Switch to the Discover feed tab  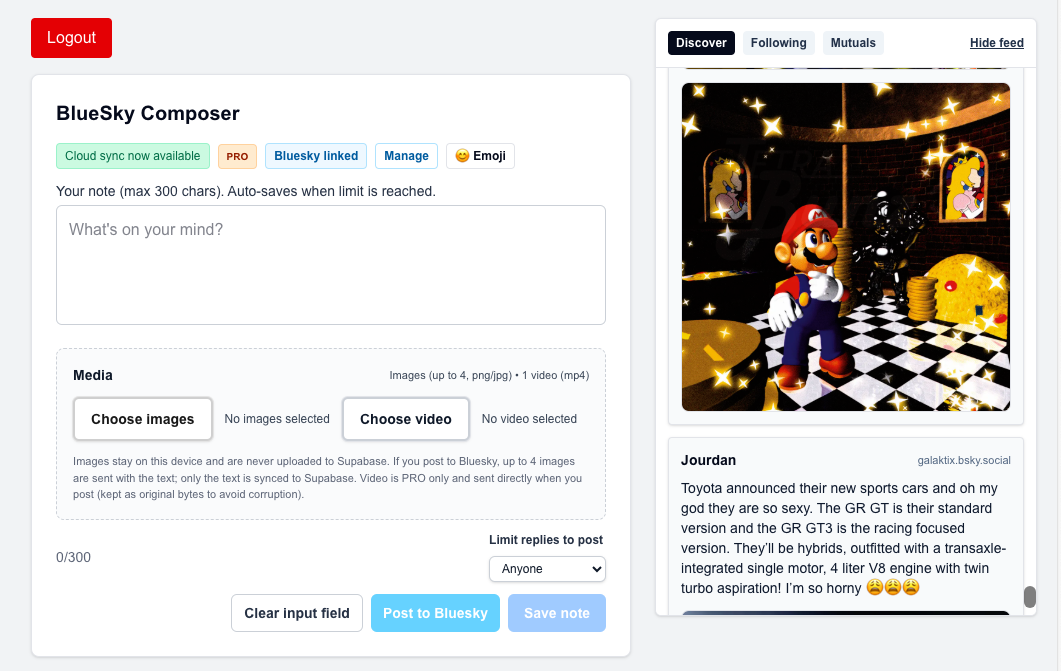tap(701, 42)
